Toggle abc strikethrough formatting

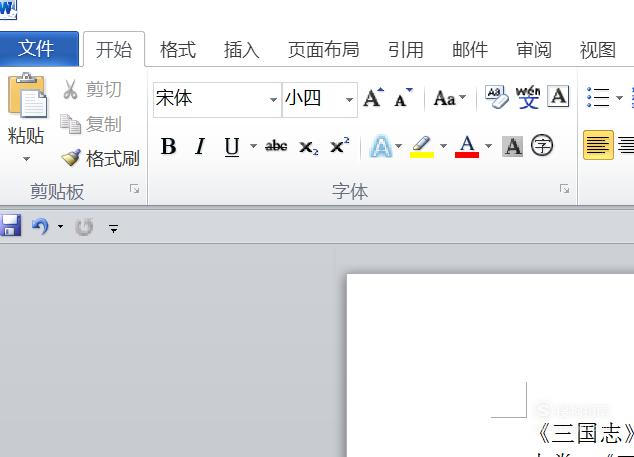pos(276,146)
